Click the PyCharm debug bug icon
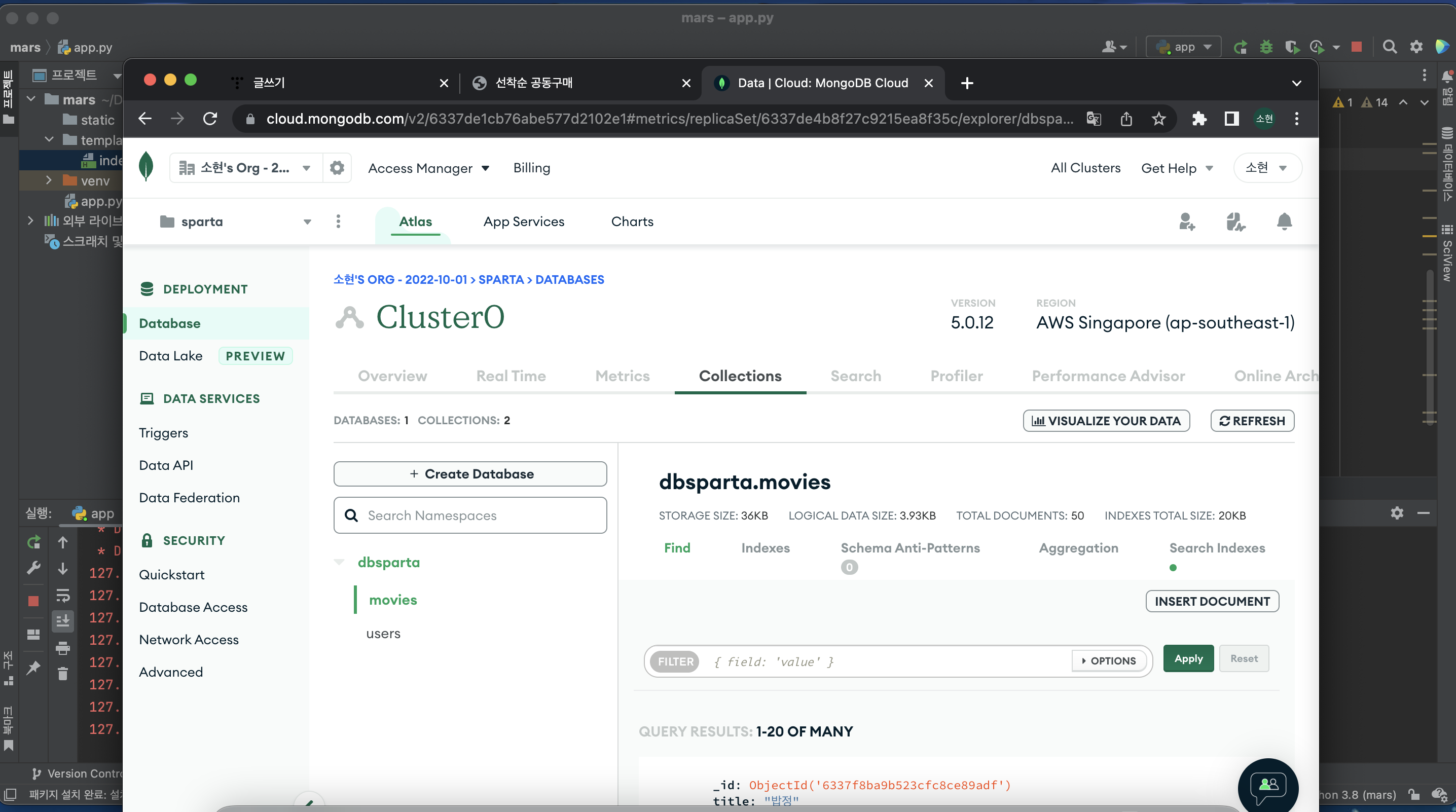Viewport: 1456px width, 812px height. [1266, 47]
